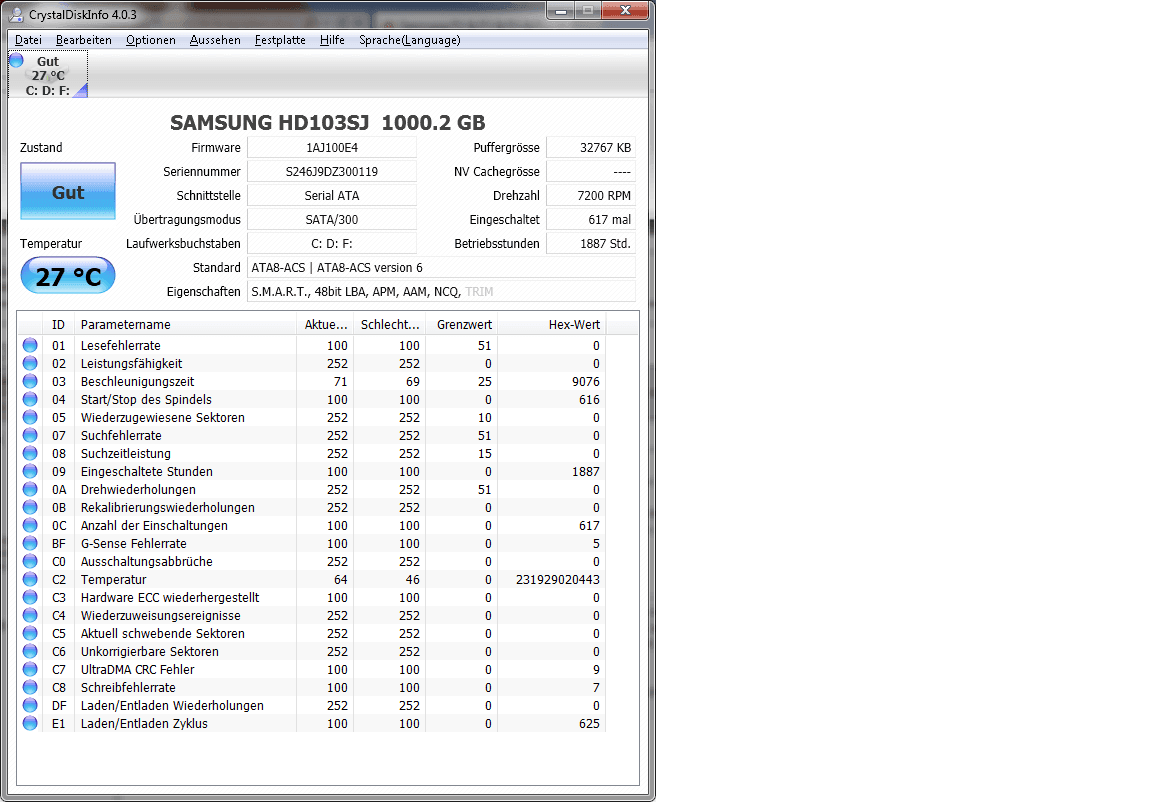Screen dimensions: 1152x802
Task: Click the blue status orb in the disk tab
Action: click(x=16, y=60)
